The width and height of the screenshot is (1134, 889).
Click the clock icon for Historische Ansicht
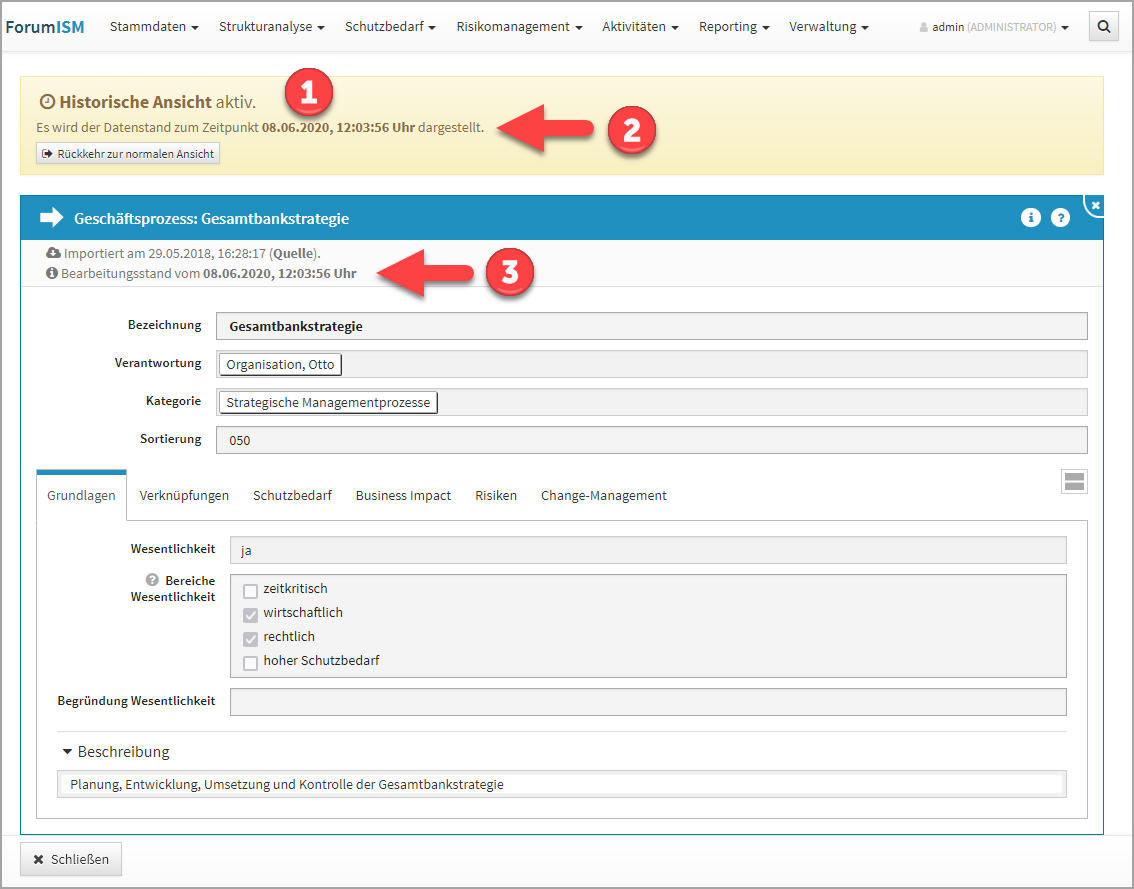(x=47, y=102)
